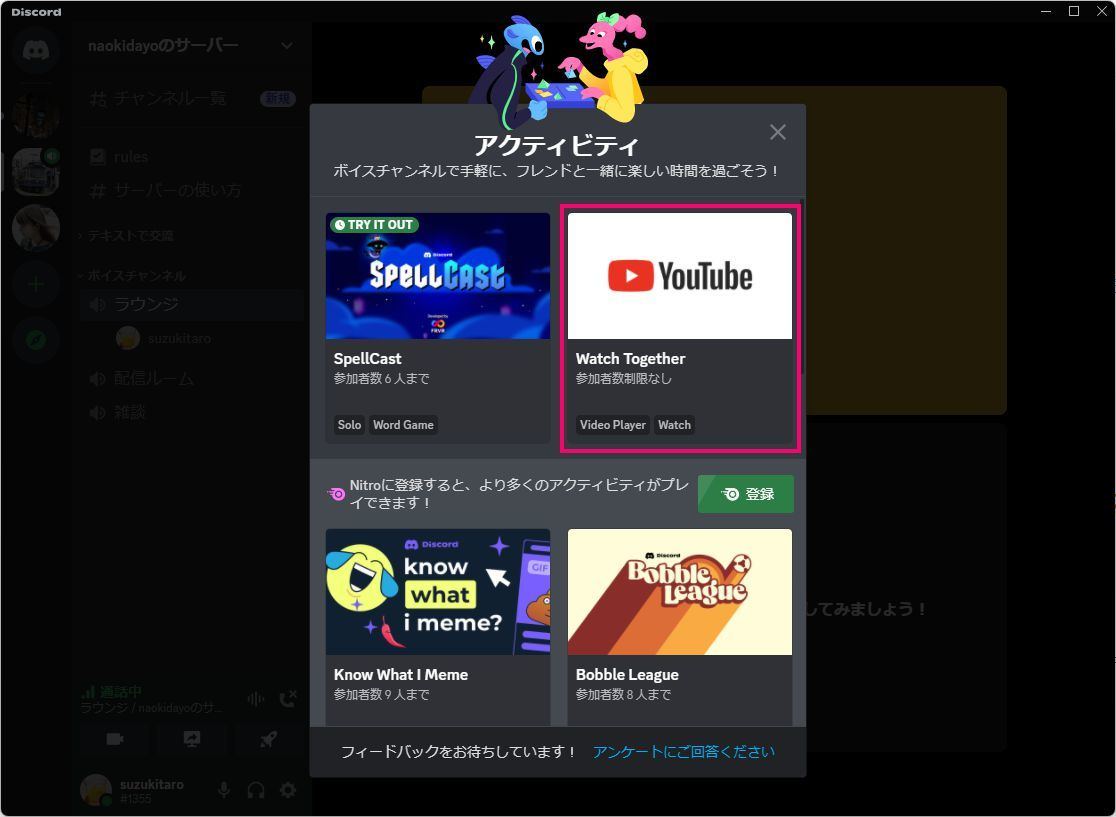Click the Solo tag on SpellCast

(349, 425)
